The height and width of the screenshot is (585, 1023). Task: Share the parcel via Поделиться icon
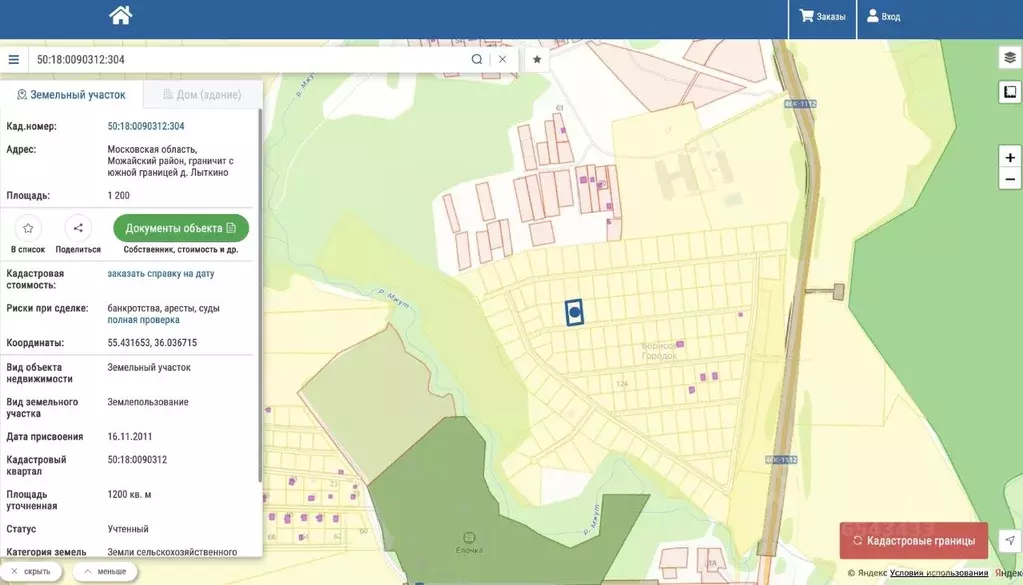coord(78,229)
